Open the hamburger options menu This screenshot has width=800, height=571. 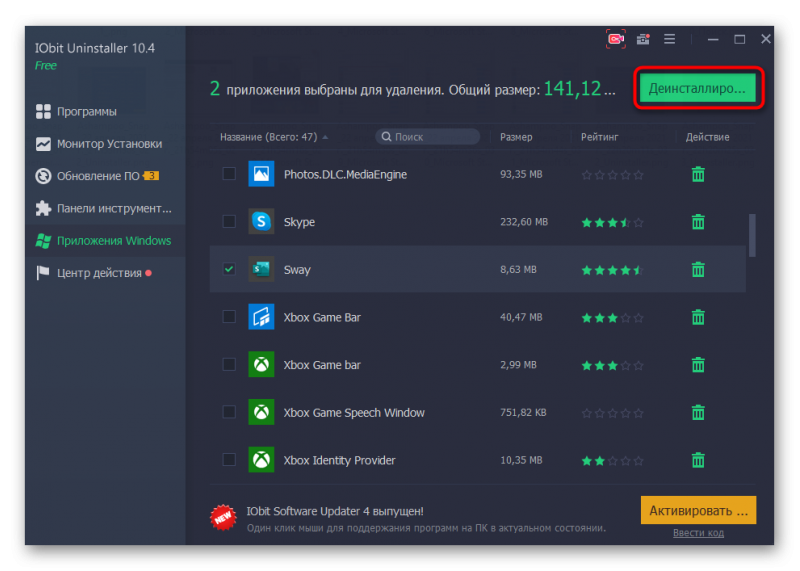669,39
